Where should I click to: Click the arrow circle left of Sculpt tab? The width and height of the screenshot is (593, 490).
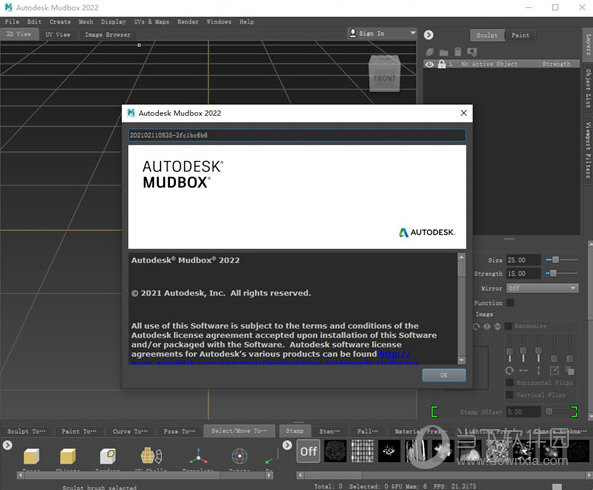(x=428, y=35)
